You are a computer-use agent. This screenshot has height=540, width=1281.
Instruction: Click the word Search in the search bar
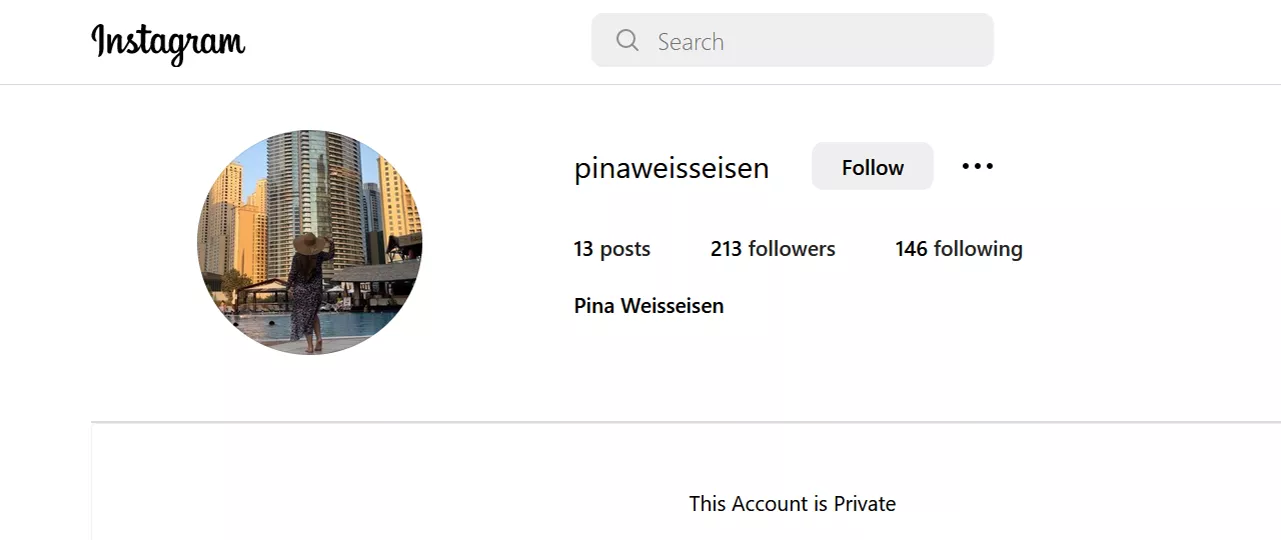[x=690, y=42]
